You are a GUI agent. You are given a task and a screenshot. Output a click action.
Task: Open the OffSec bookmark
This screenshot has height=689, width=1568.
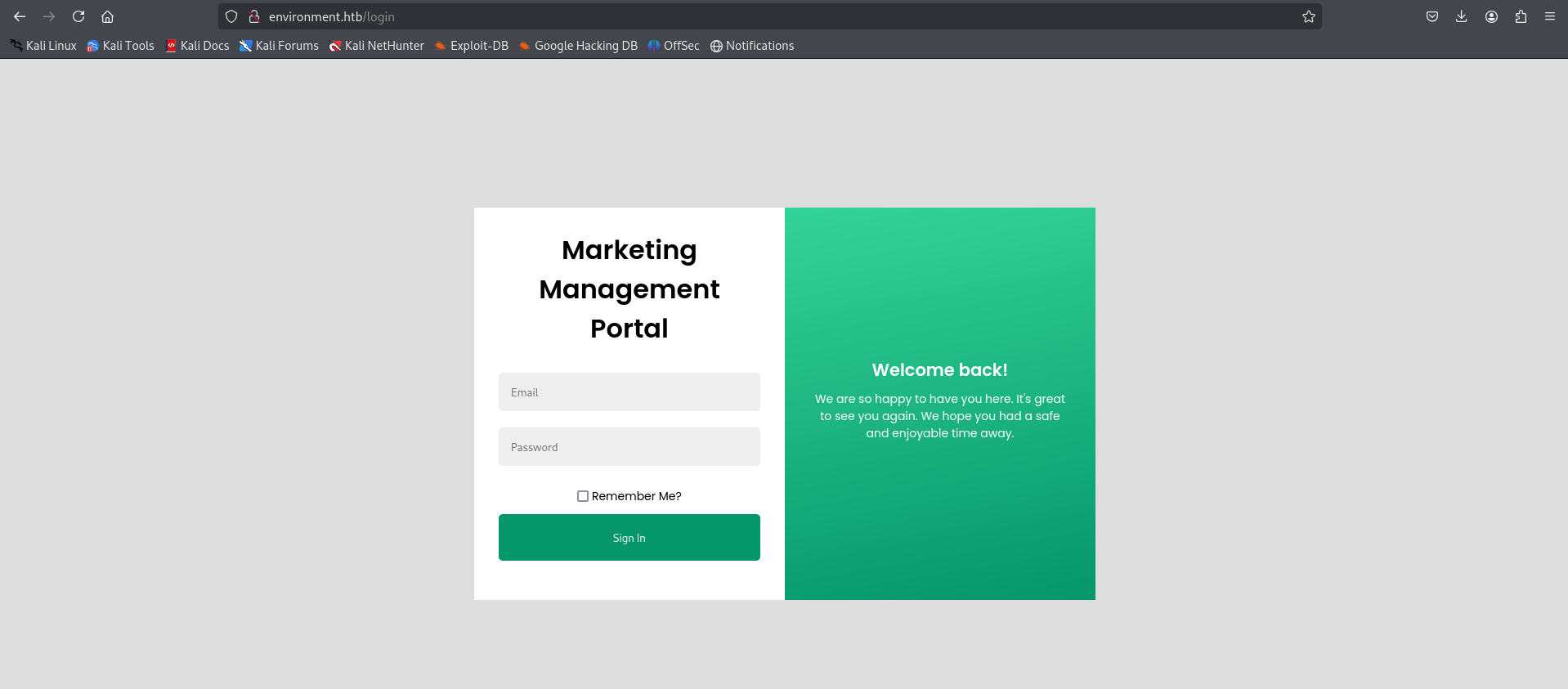tap(674, 46)
